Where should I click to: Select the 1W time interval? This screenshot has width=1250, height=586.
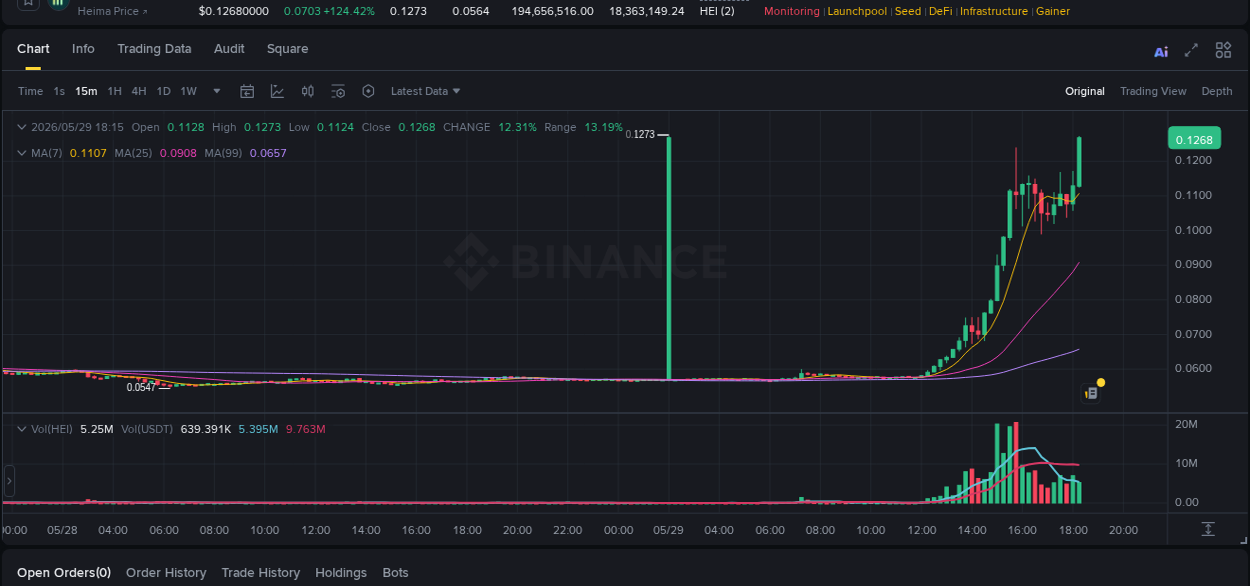(189, 91)
